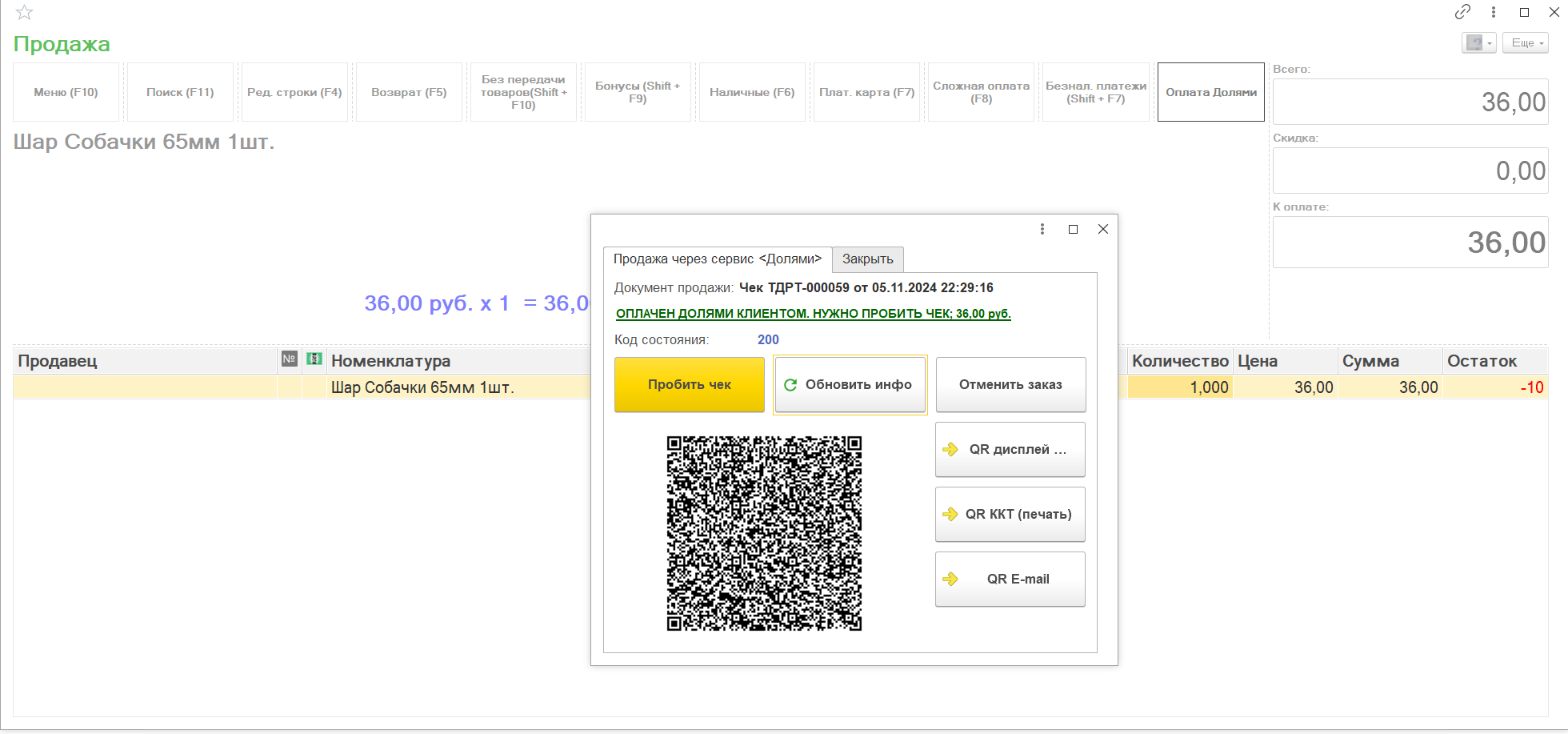The height and width of the screenshot is (734, 1568).
Task: Click the green table column icon
Action: 314,359
